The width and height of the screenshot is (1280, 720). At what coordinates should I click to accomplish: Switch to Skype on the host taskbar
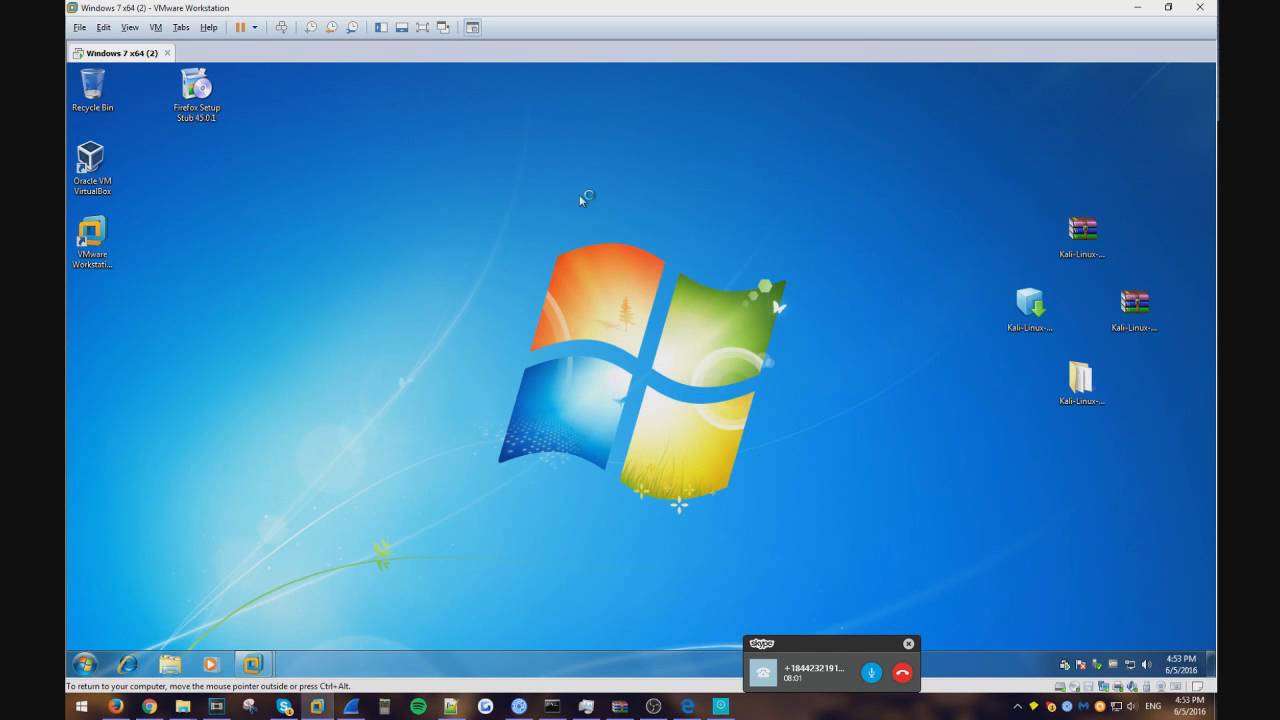[284, 706]
